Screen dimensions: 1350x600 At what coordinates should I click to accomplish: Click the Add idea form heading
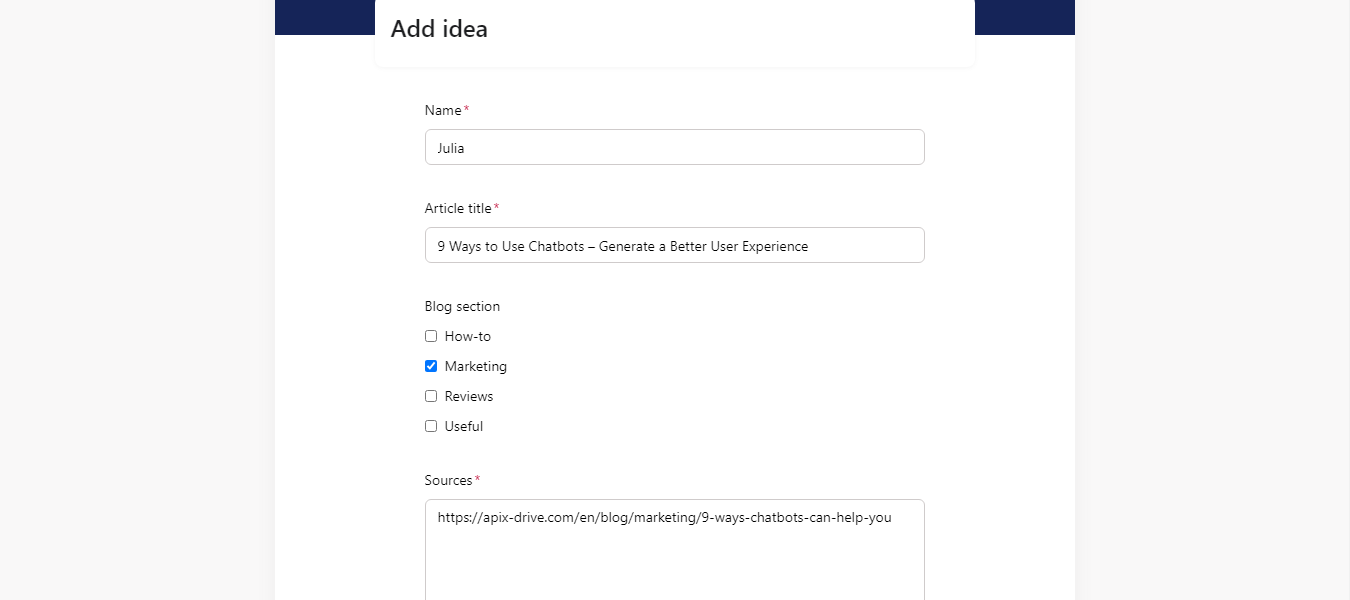click(439, 29)
